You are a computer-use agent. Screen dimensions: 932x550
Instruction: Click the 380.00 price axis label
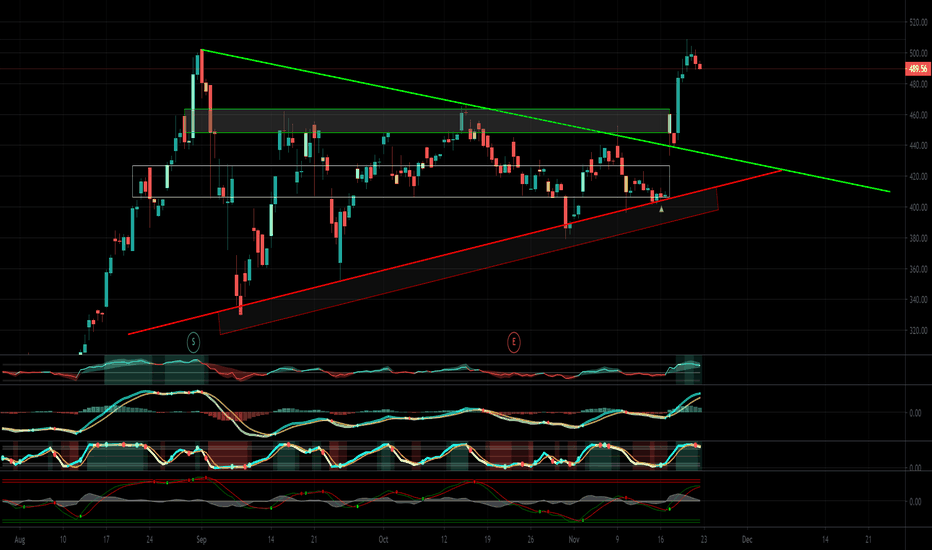918,238
